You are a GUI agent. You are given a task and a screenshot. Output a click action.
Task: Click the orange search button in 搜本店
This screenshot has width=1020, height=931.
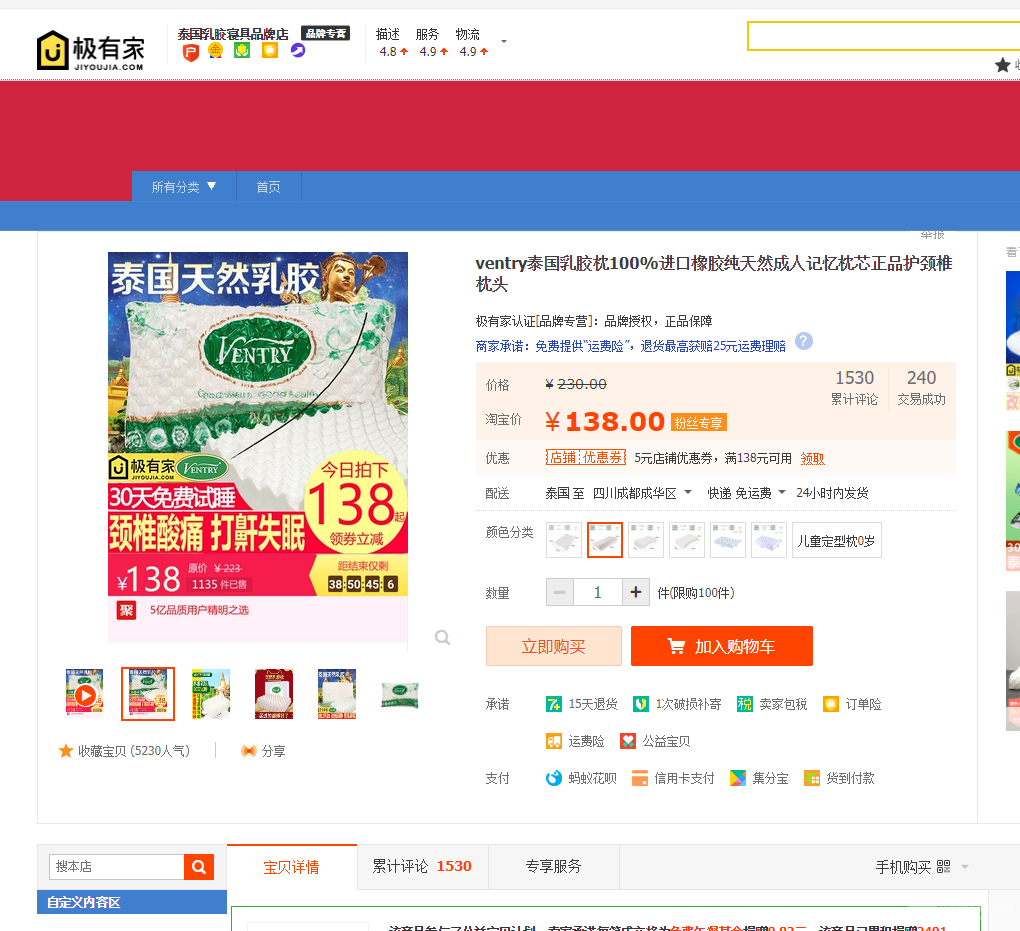199,867
